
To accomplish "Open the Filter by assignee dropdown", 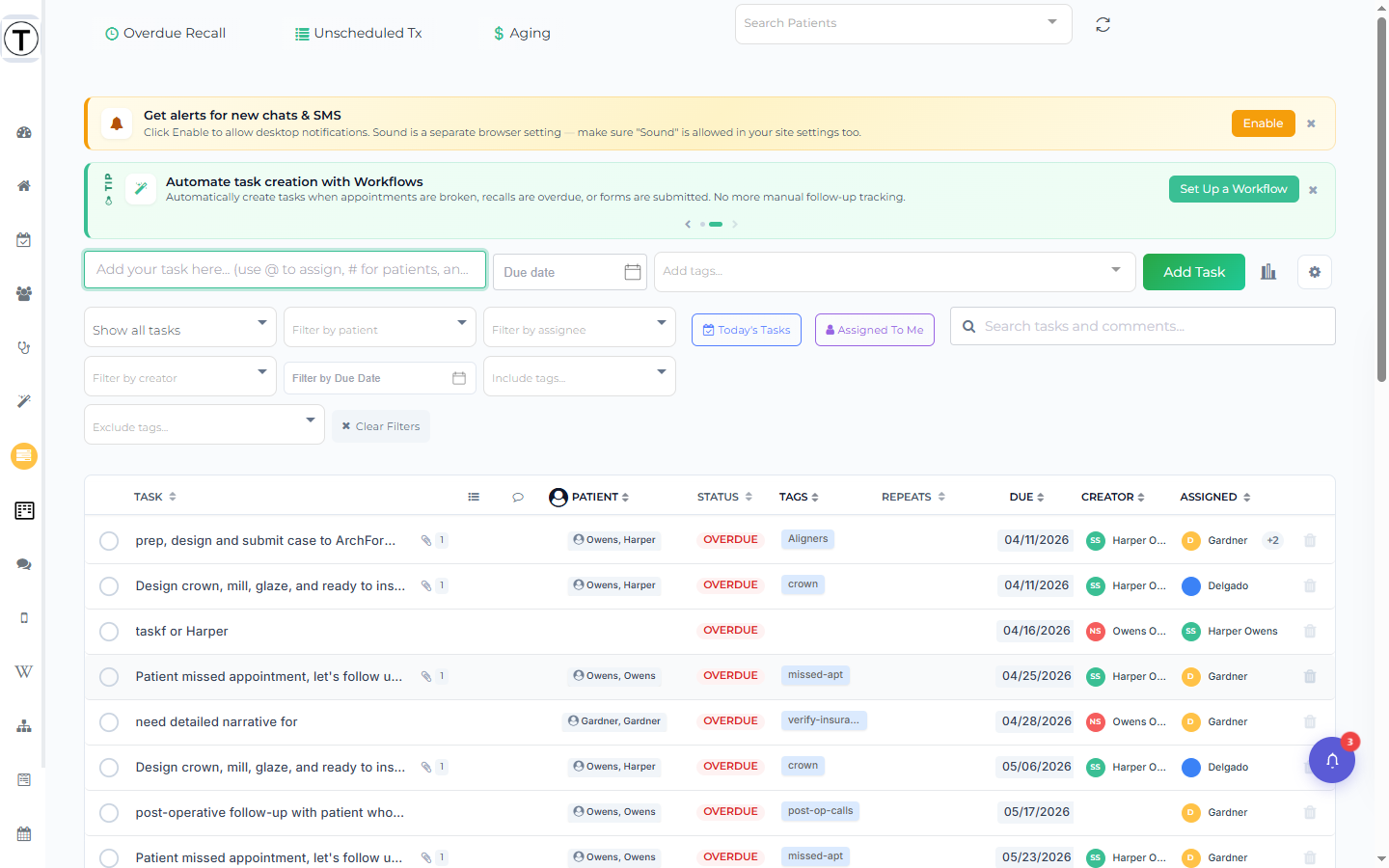I will pyautogui.click(x=580, y=327).
